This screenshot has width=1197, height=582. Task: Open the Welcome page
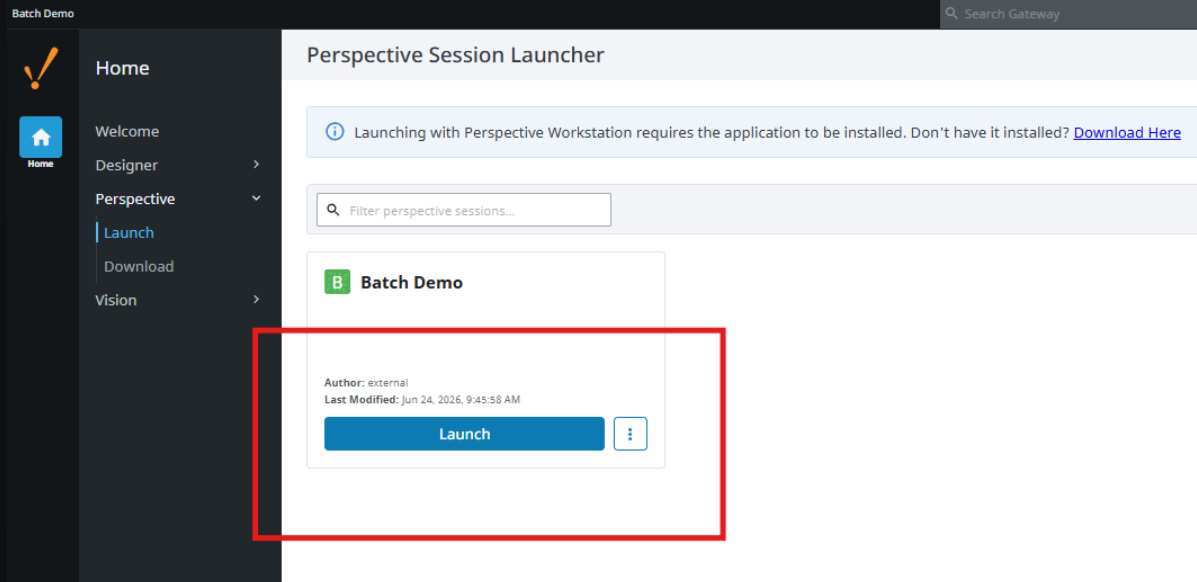[x=127, y=131]
